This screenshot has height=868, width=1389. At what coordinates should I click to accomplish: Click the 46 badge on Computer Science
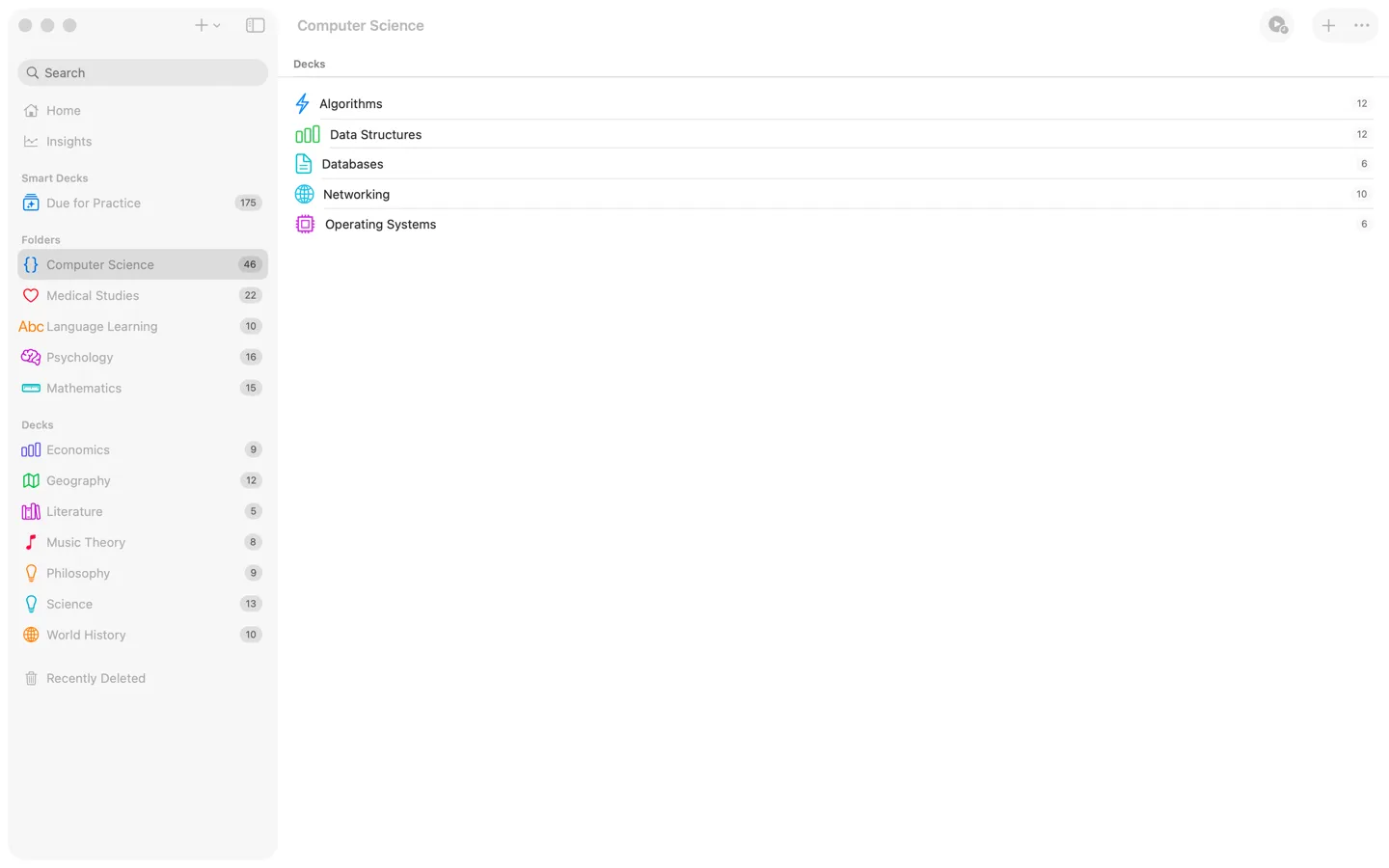(x=250, y=264)
